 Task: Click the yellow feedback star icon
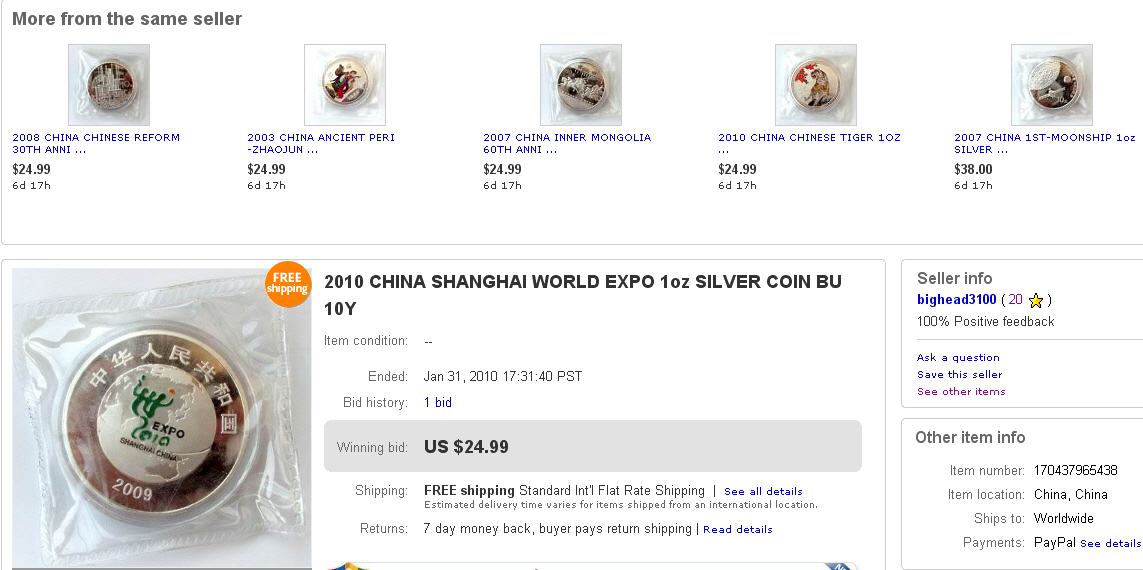tap(1036, 300)
